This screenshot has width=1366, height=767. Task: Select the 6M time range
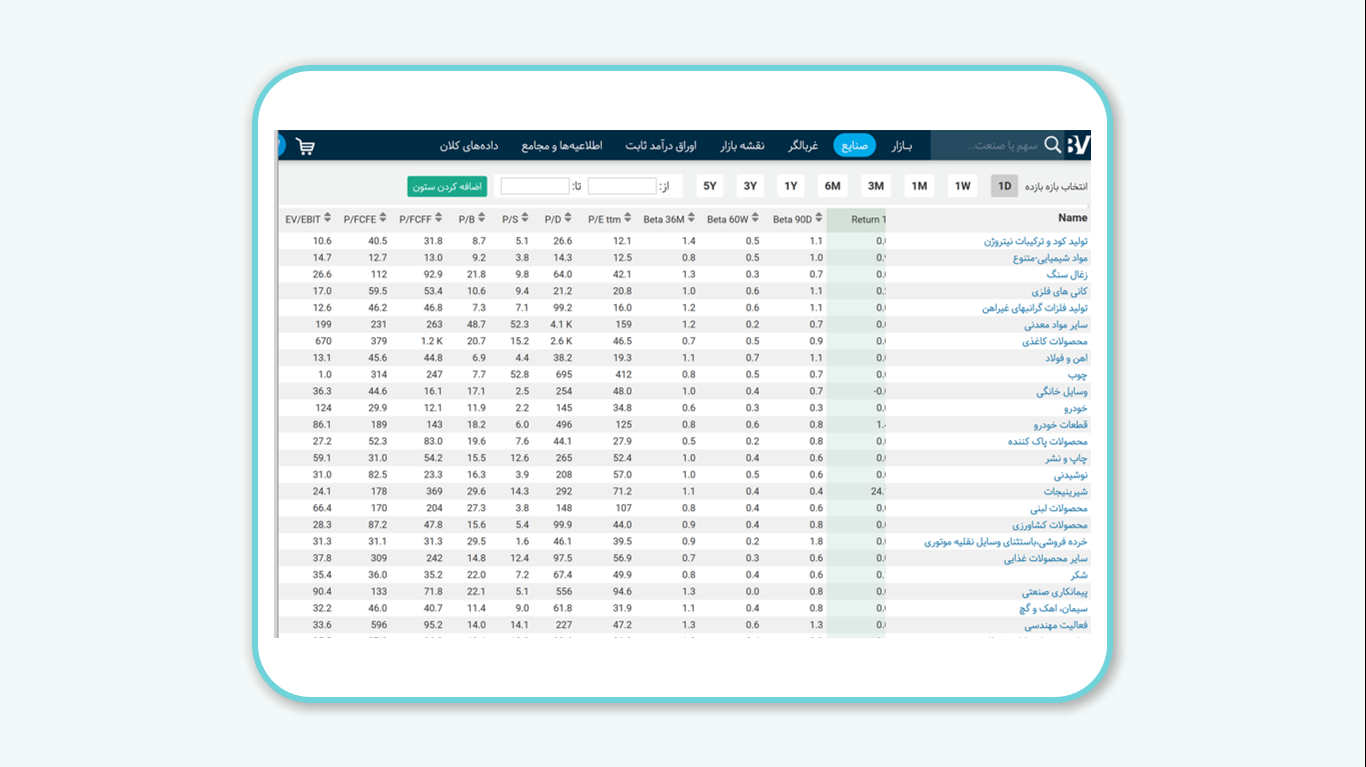coord(832,186)
